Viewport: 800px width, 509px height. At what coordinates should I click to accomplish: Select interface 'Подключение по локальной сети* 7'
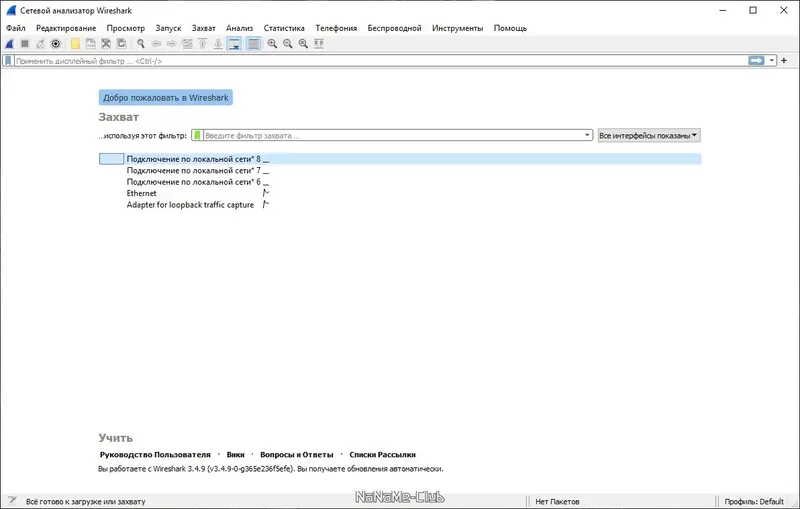[x=400, y=170]
